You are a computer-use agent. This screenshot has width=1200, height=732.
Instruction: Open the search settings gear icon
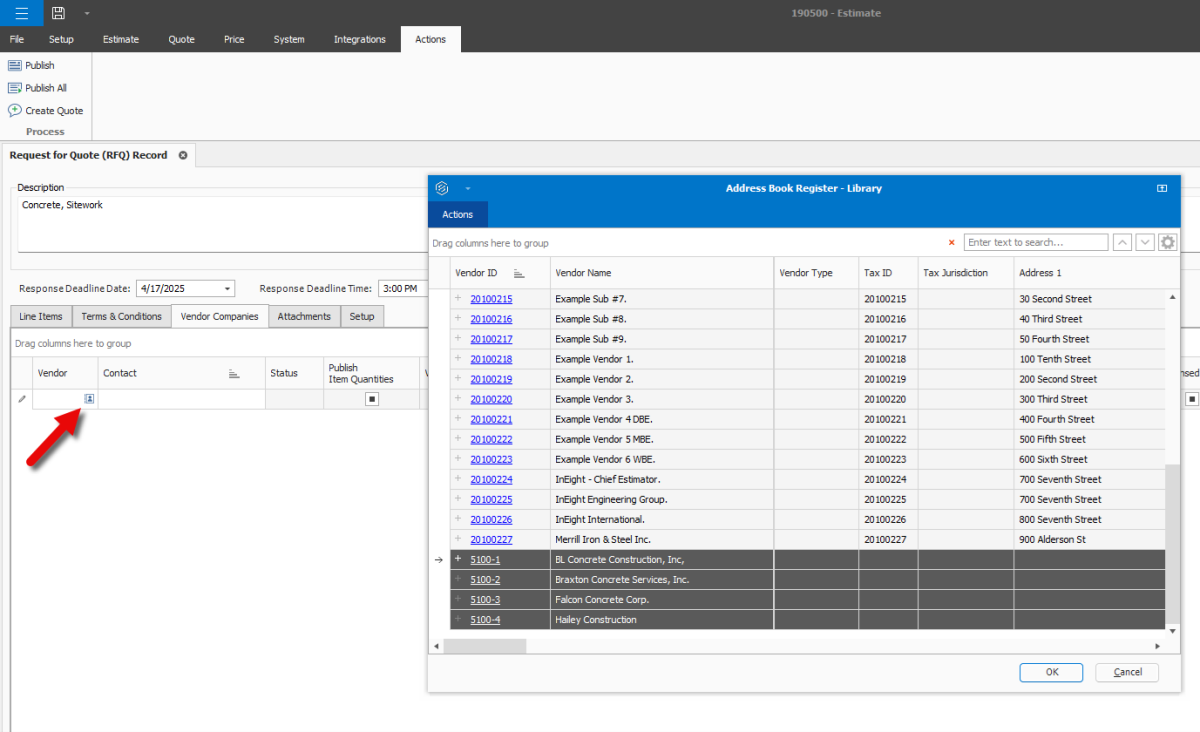pyautogui.click(x=1167, y=243)
